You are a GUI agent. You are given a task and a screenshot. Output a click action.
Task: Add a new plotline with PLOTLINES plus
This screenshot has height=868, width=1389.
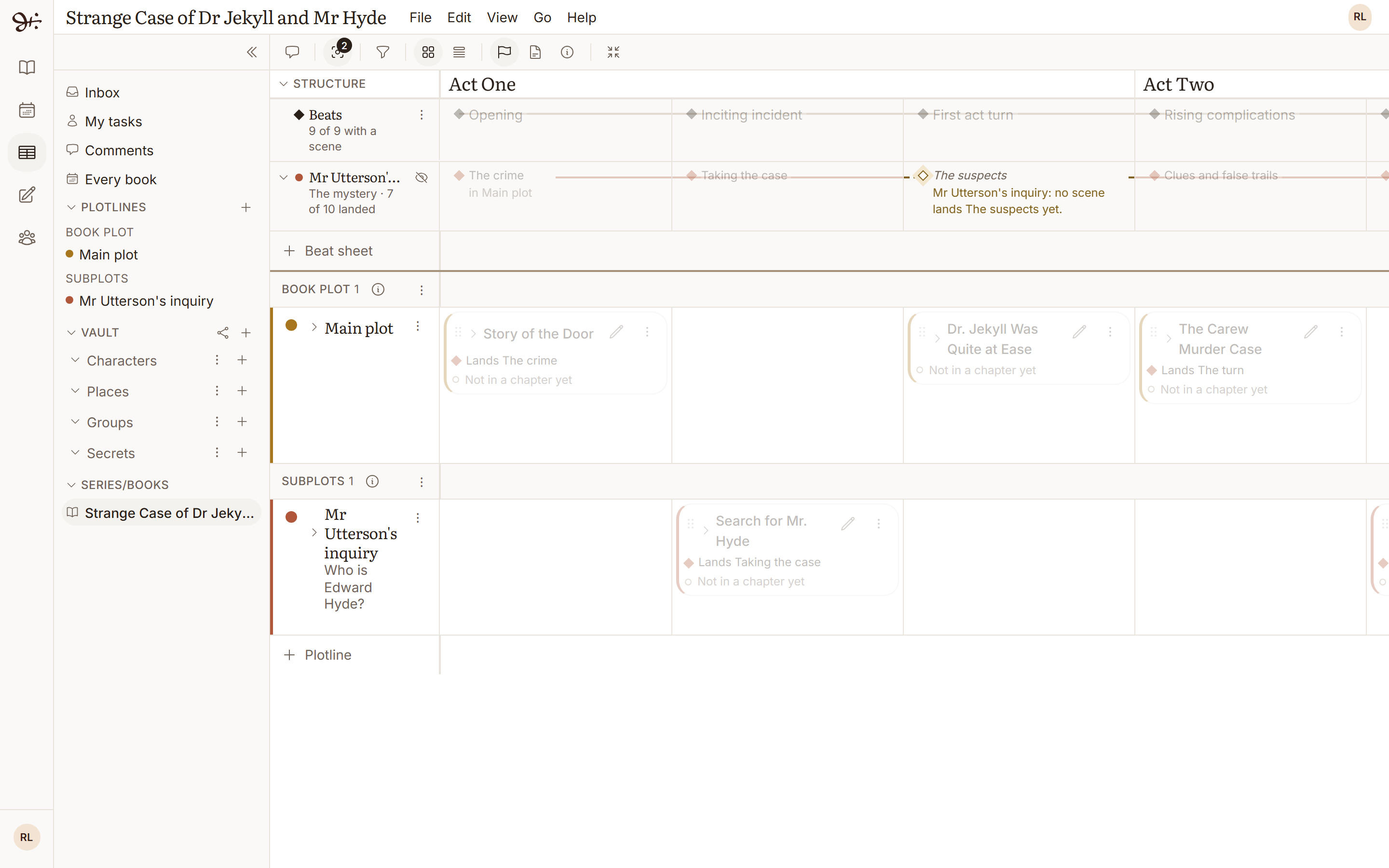tap(246, 207)
